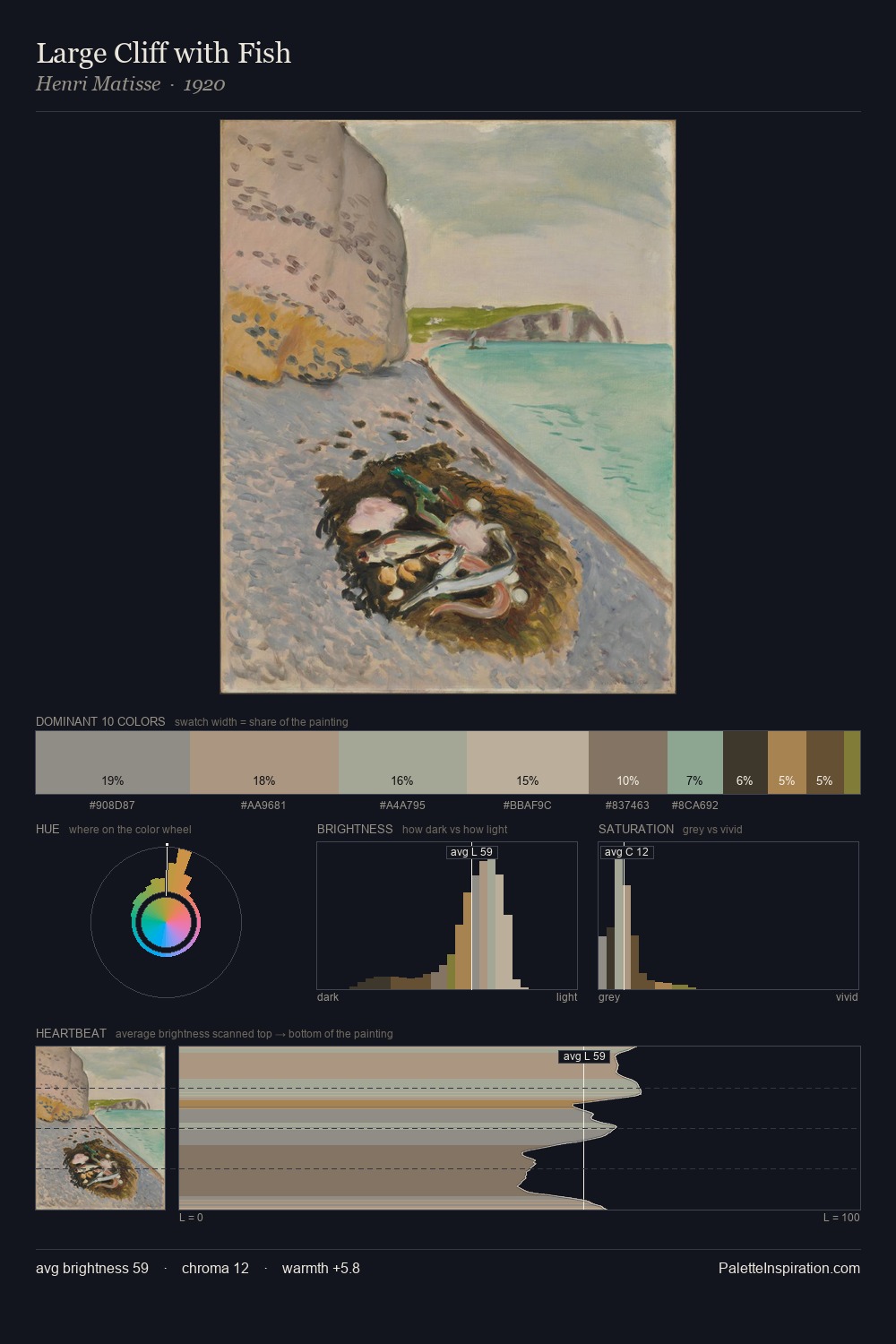Click the brightness histogram chart
Image resolution: width=896 pixels, height=1344 pixels.
point(447,916)
